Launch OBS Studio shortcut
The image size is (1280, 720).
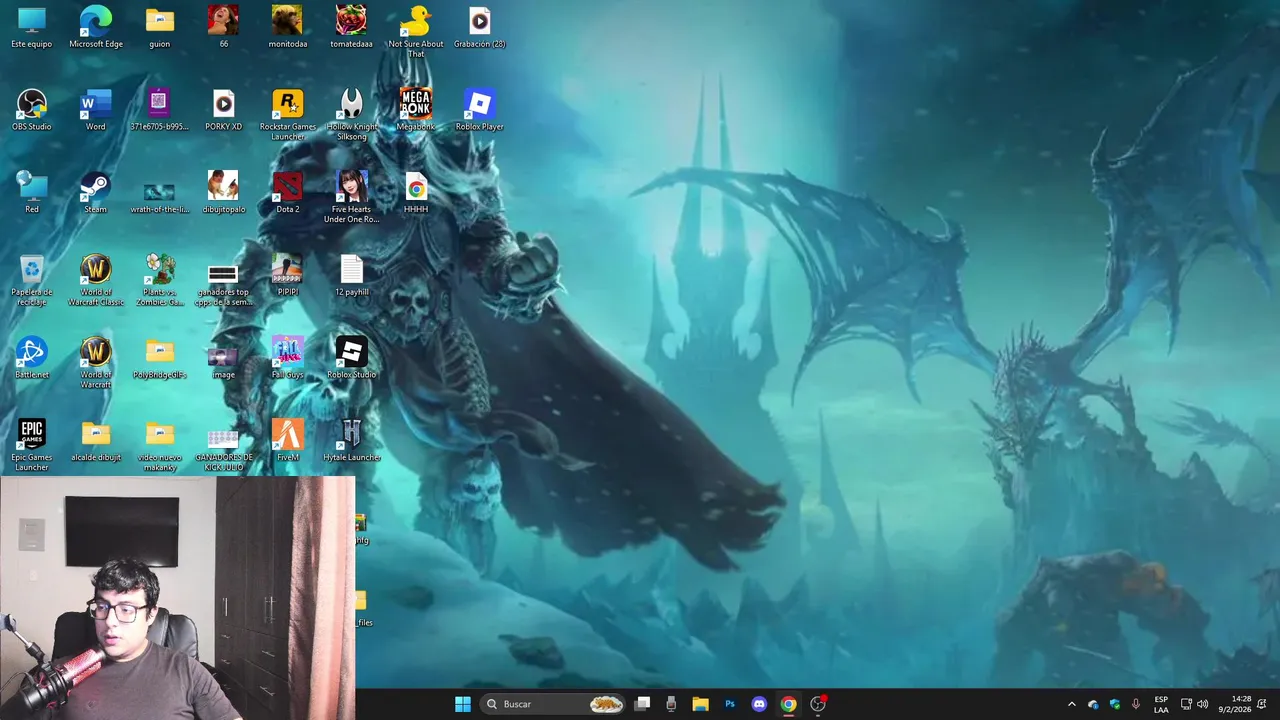pyautogui.click(x=32, y=110)
